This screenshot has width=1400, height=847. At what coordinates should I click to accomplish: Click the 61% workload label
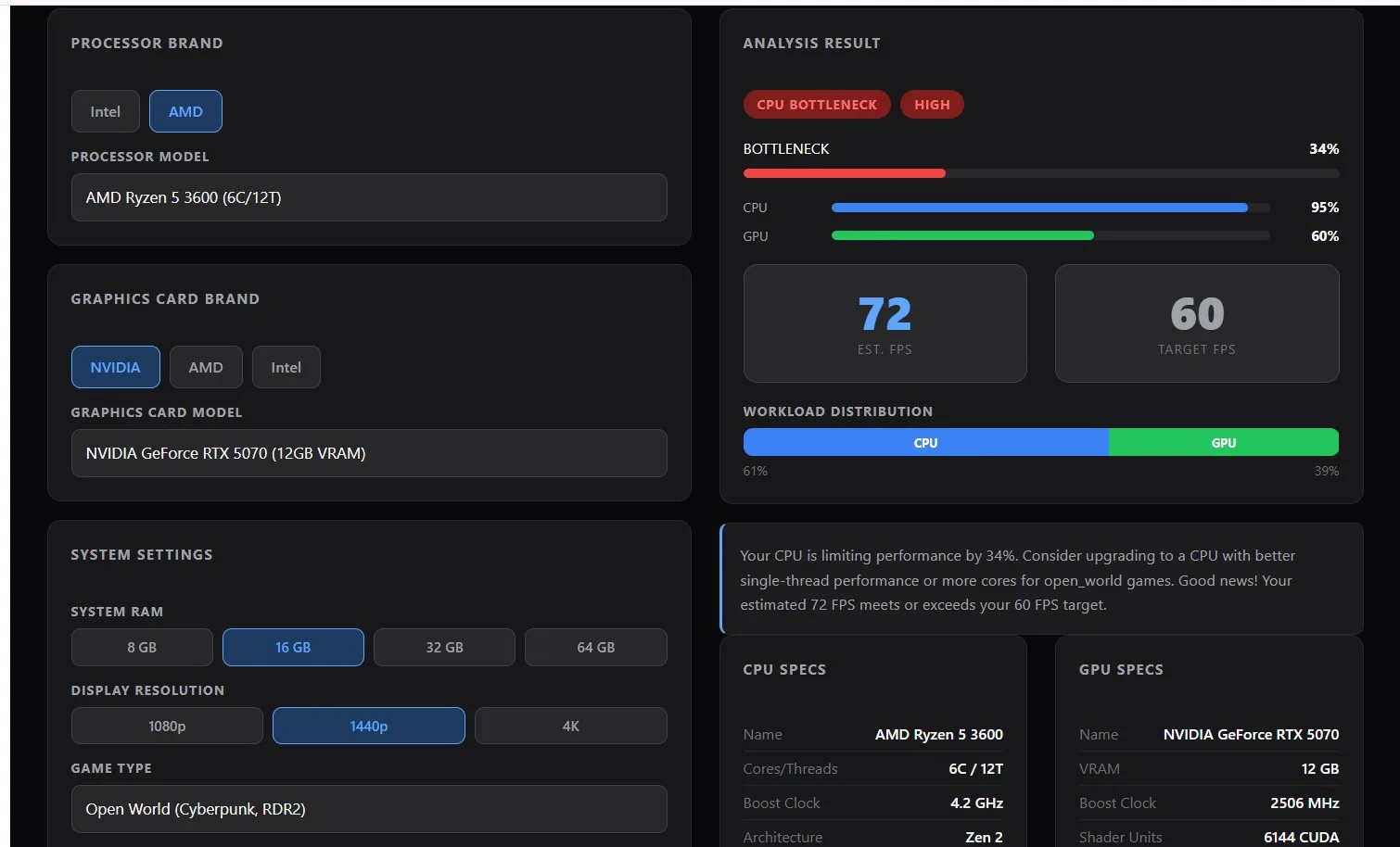(x=756, y=471)
